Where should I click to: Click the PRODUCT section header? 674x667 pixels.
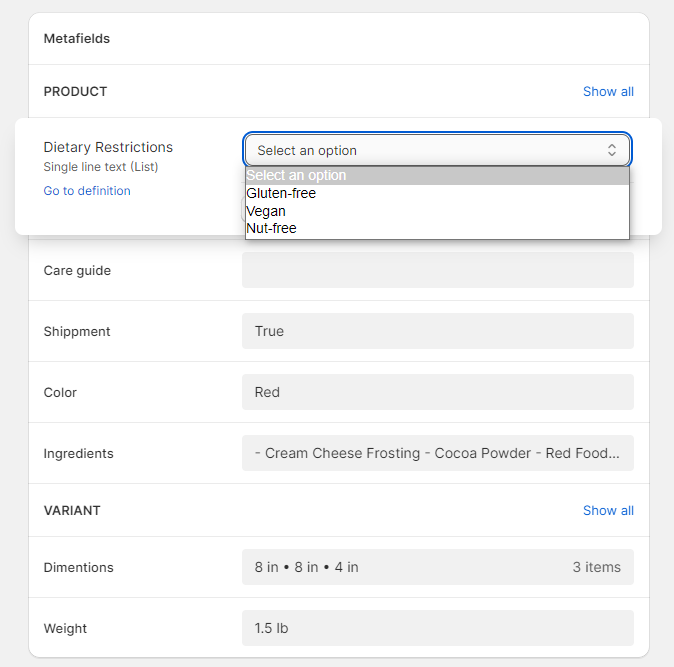click(75, 92)
